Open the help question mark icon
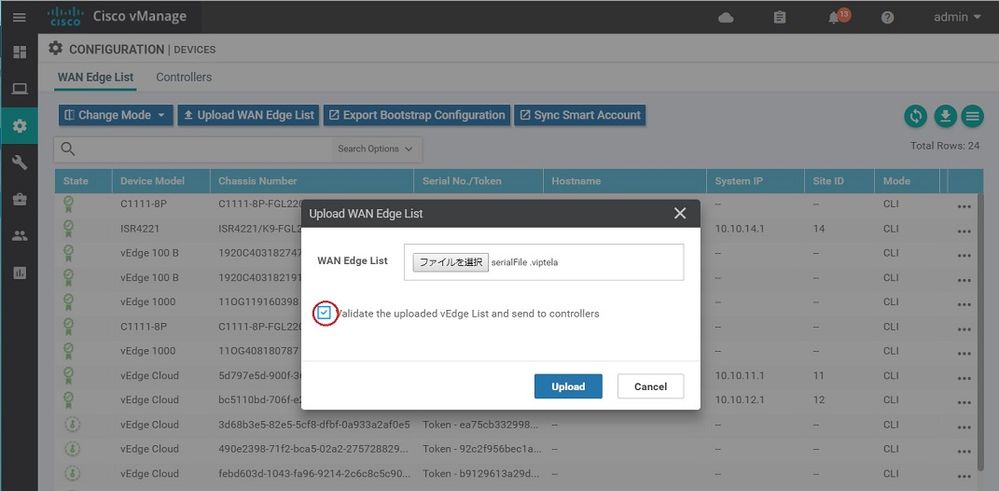Screen dimensions: 999x491 coord(888,17)
